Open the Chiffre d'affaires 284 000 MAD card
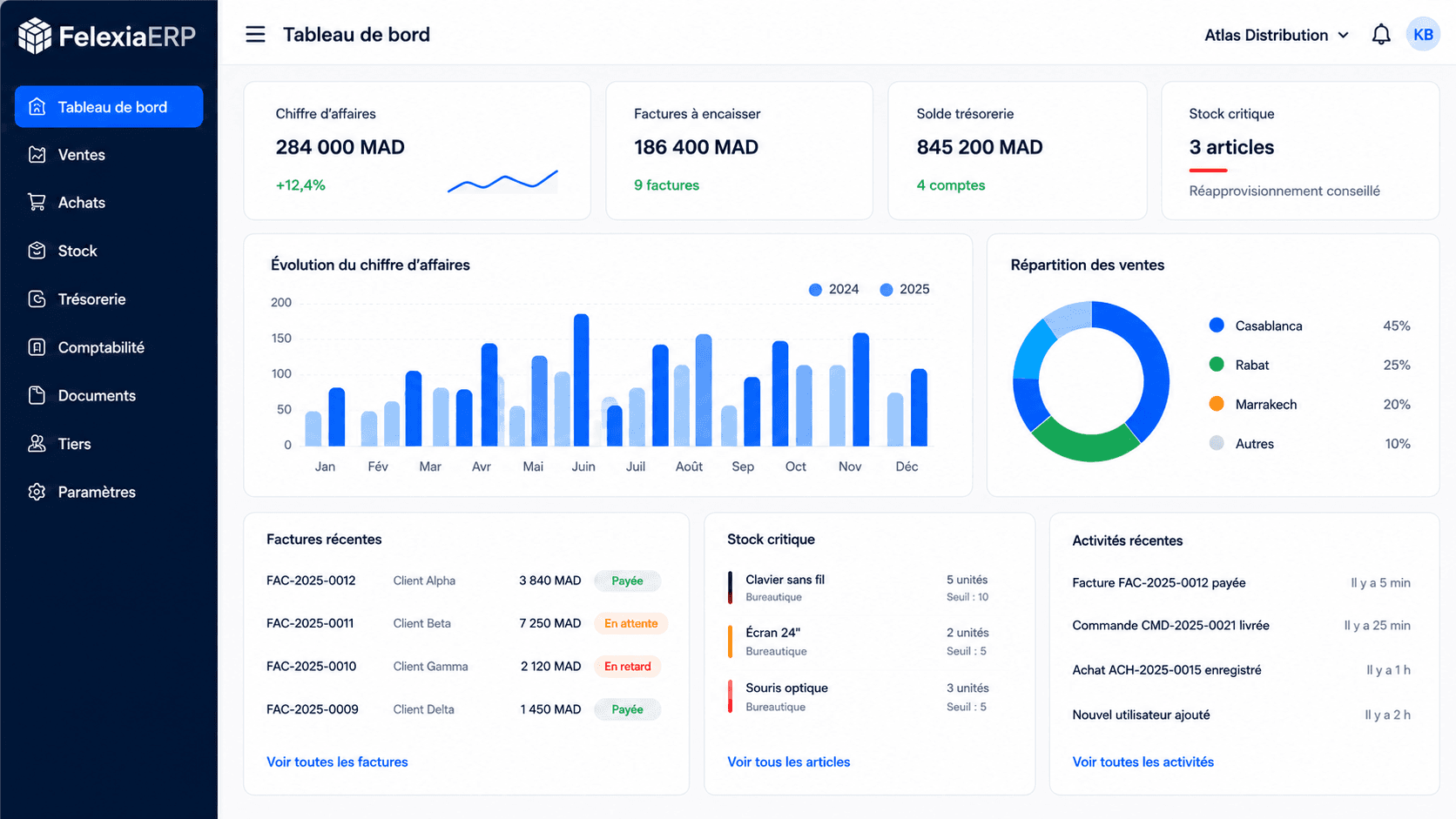Viewport: 1456px width, 819px height. click(417, 151)
